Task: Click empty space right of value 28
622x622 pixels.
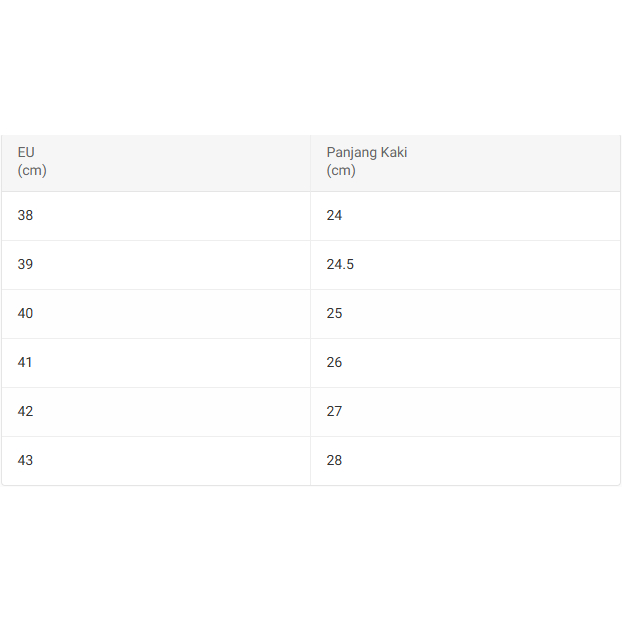Action: 480,461
